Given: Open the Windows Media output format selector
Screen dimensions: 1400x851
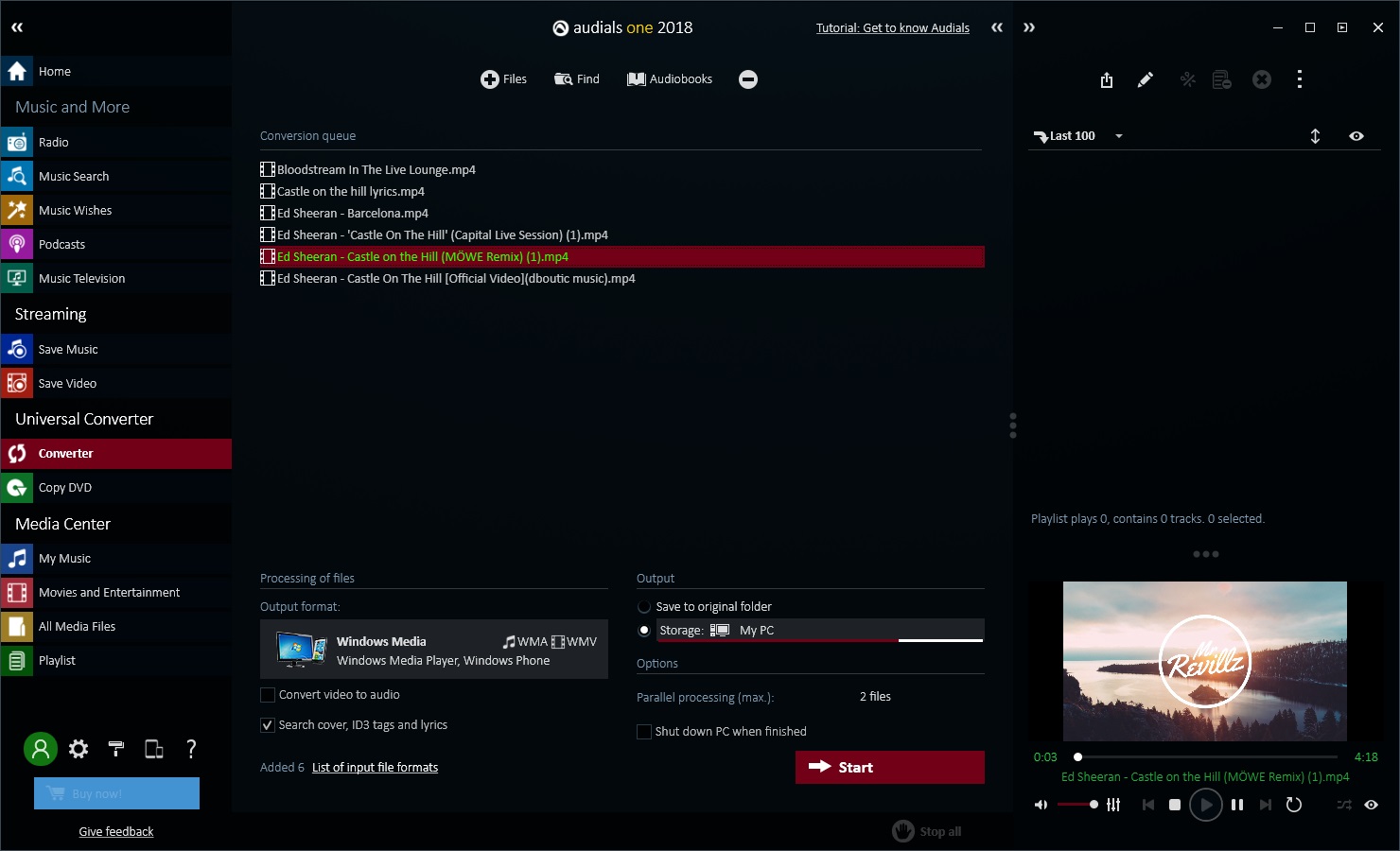Looking at the screenshot, I should click(x=434, y=650).
